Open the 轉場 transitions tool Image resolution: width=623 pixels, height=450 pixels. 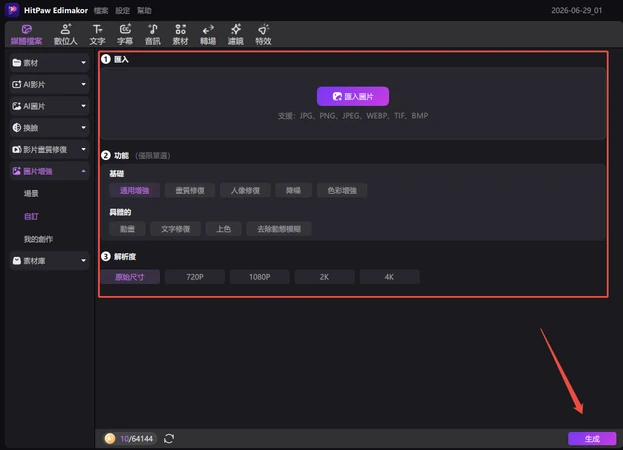208,35
